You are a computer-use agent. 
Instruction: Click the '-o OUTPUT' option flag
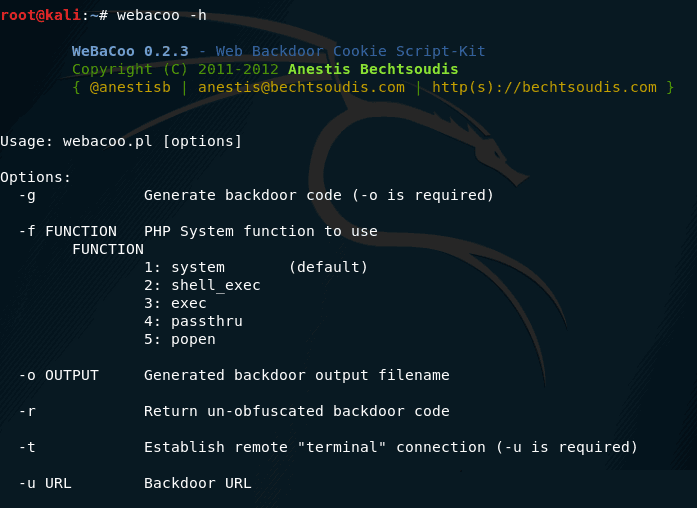coord(59,376)
